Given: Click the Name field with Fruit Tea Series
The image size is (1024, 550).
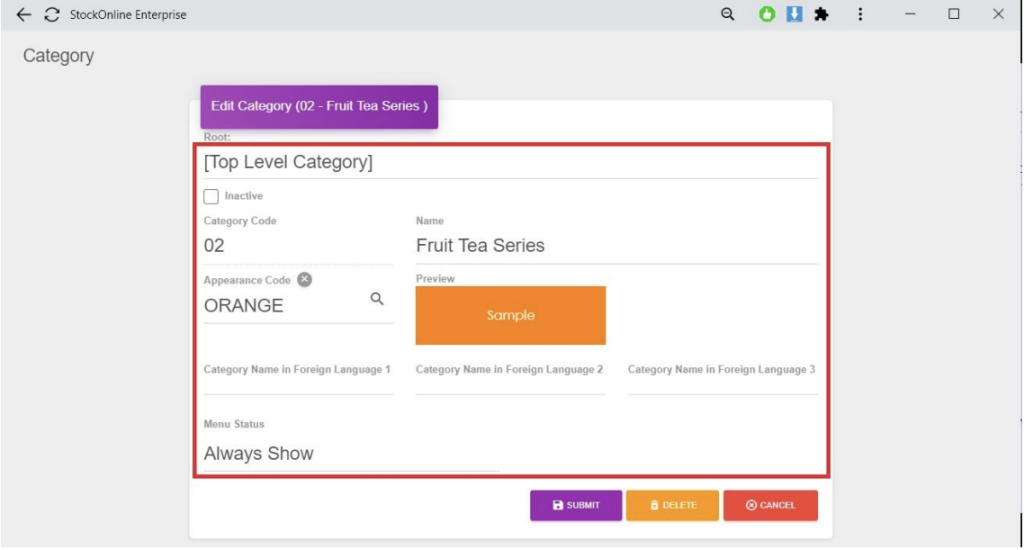Looking at the screenshot, I should coord(616,246).
